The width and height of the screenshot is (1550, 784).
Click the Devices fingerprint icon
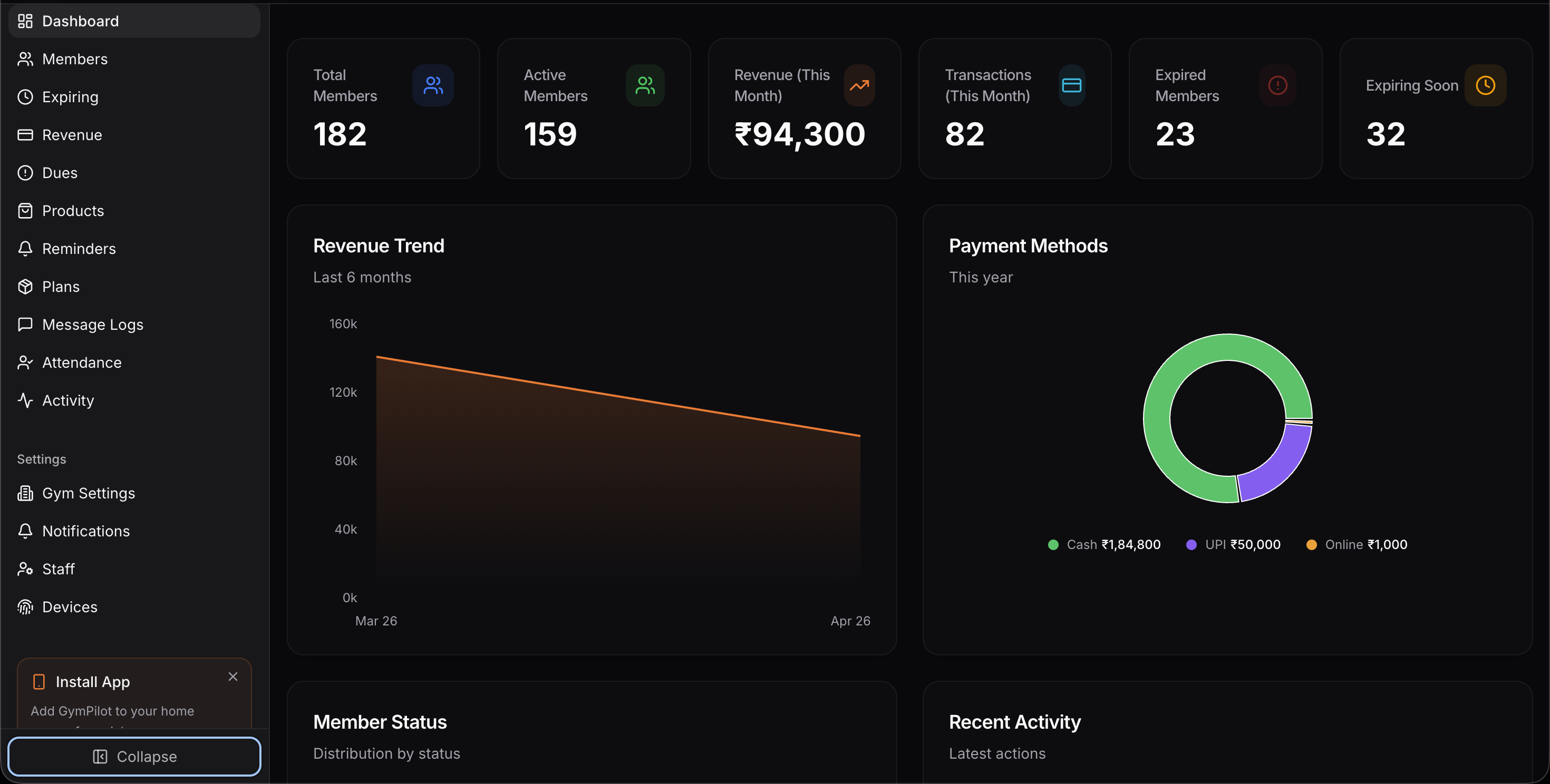pyautogui.click(x=25, y=606)
